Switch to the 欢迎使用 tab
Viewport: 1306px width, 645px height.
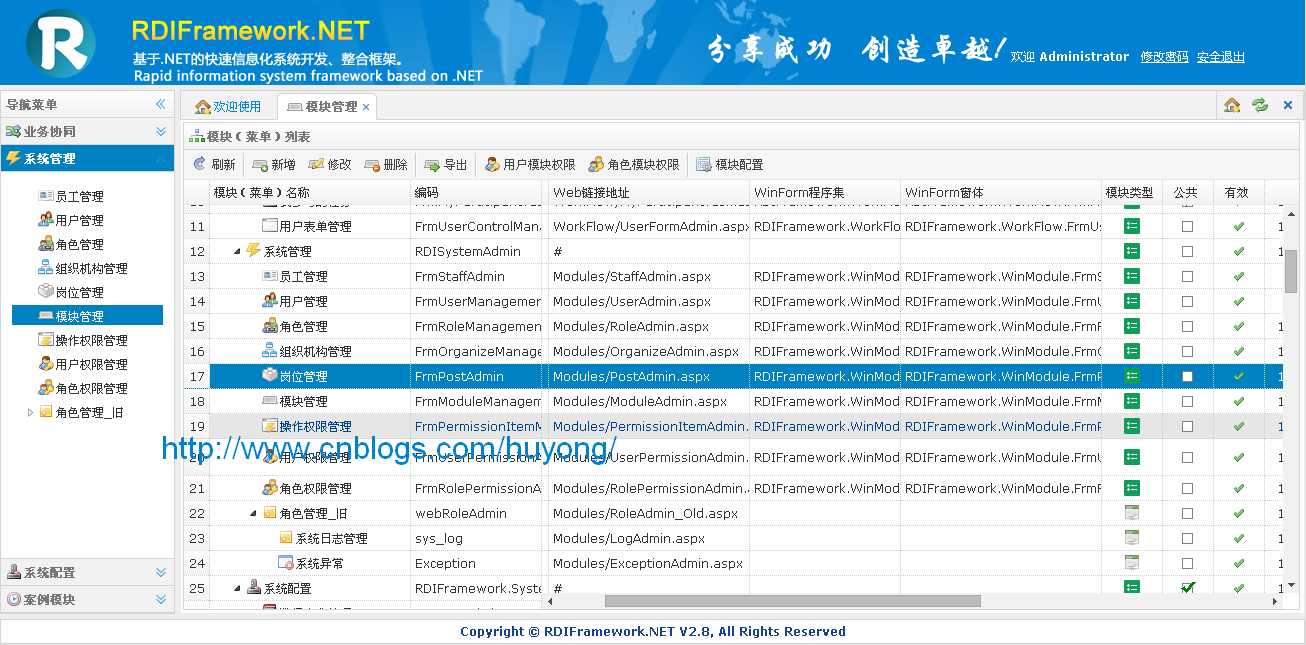228,107
